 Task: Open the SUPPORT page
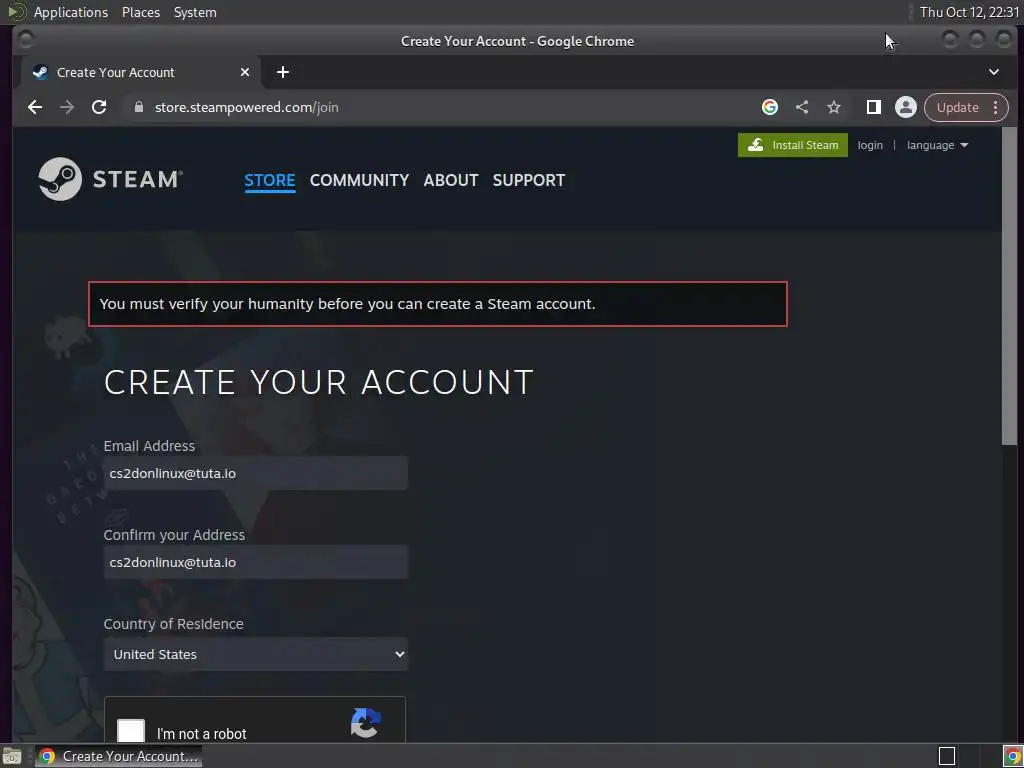pos(529,180)
